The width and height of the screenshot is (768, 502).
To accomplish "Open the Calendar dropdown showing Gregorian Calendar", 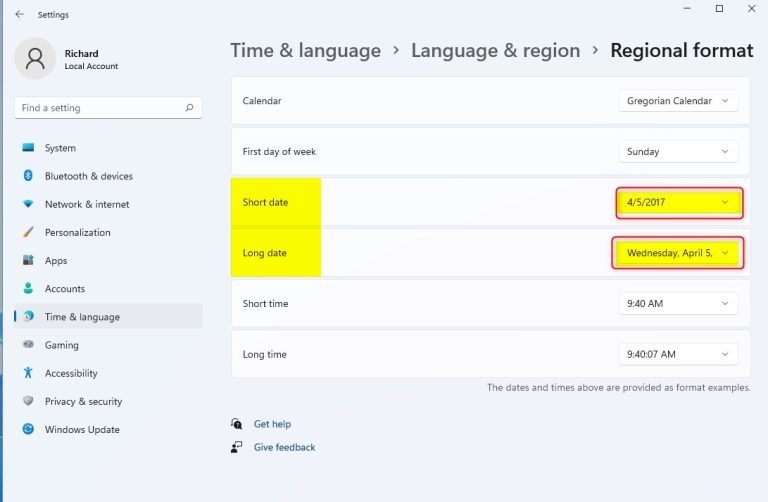I will (x=678, y=101).
